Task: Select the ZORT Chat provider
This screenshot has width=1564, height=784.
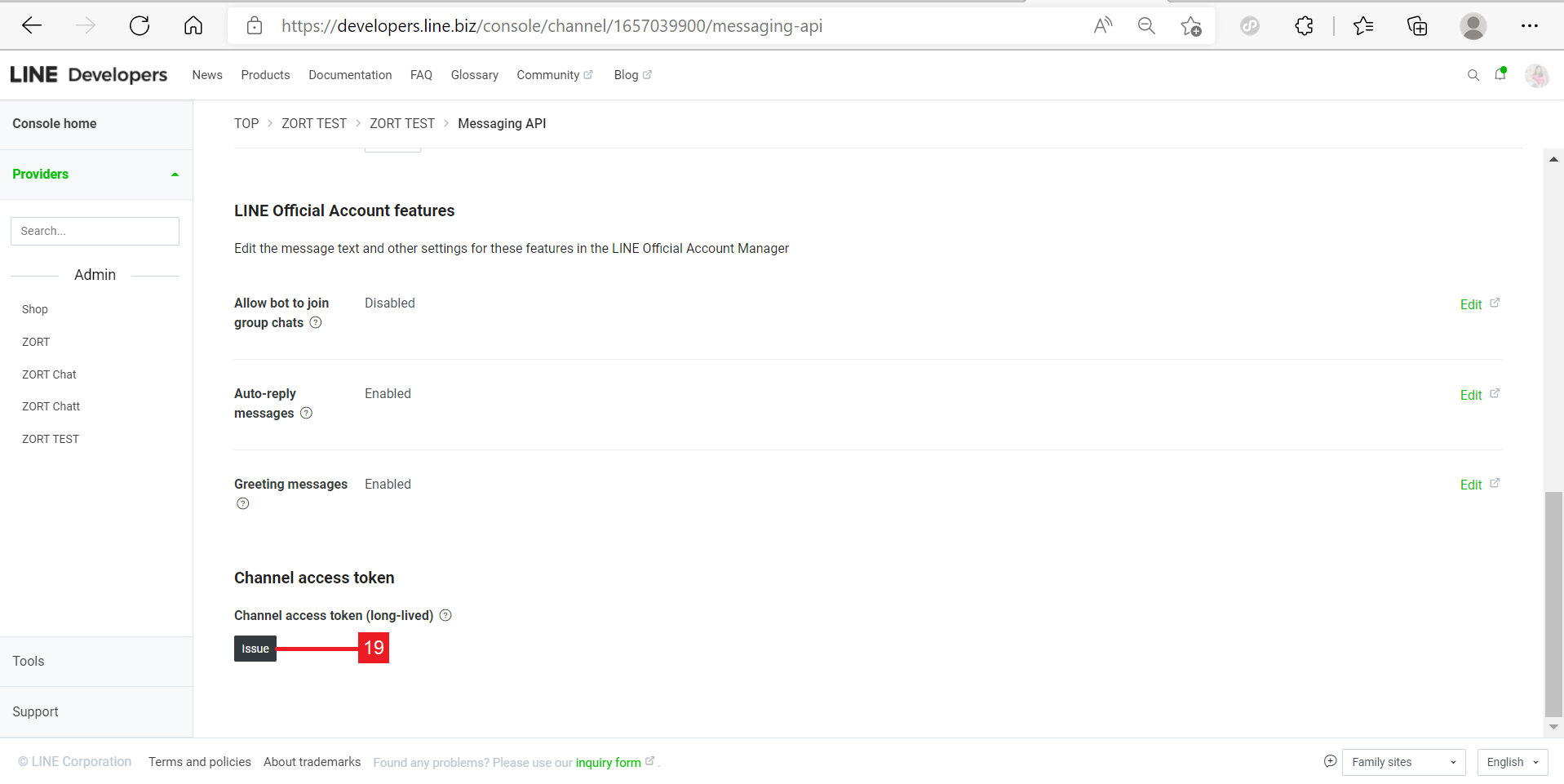Action: [49, 374]
